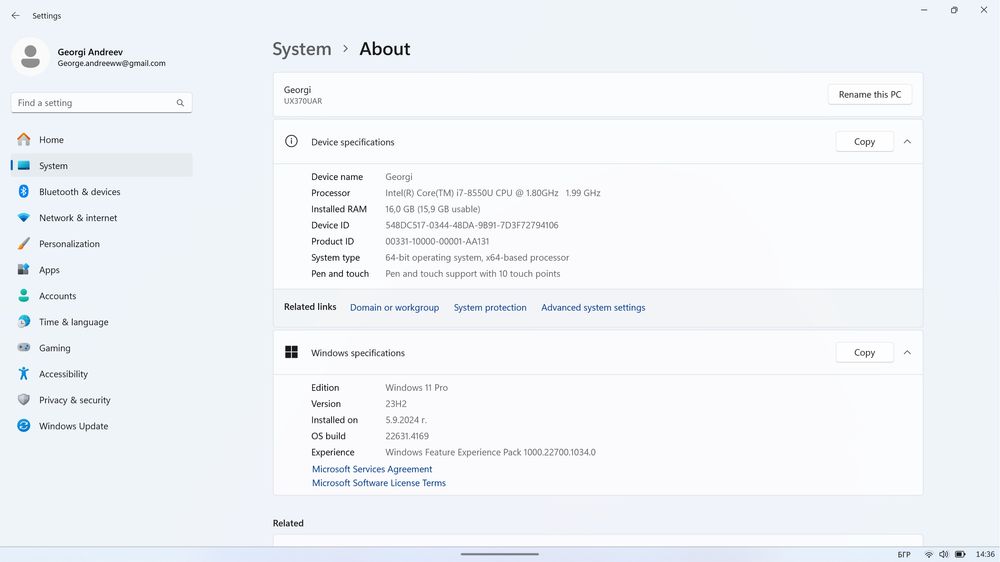
Task: Click the Gaming controller icon
Action: point(24,348)
